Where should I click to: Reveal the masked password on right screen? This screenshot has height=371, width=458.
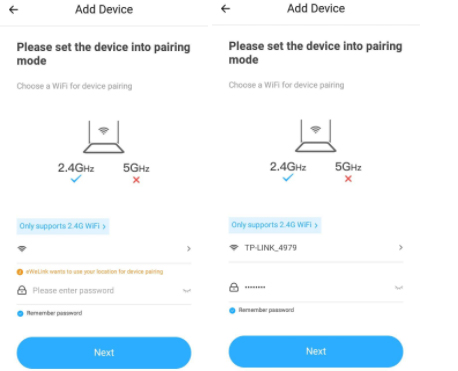coord(399,287)
